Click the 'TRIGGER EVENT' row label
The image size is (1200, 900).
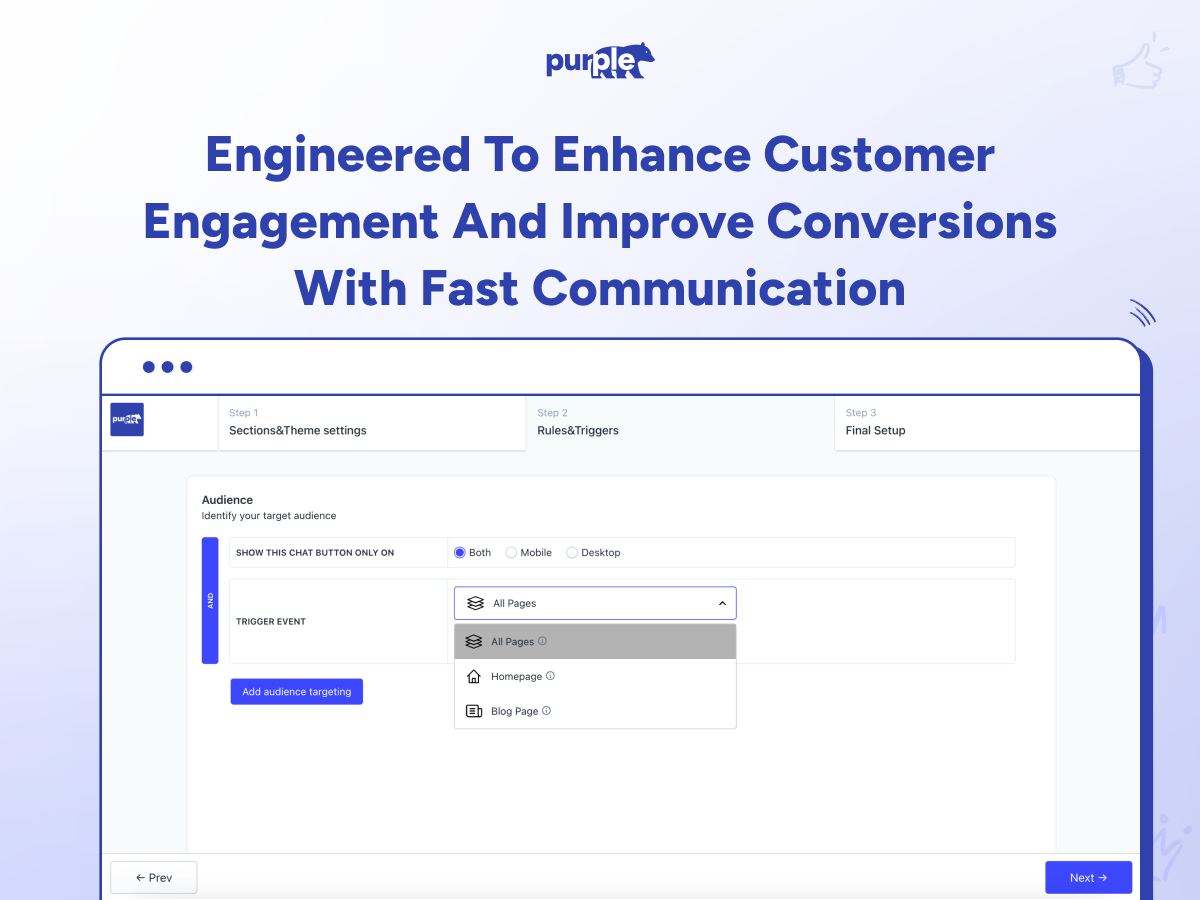[x=271, y=621]
